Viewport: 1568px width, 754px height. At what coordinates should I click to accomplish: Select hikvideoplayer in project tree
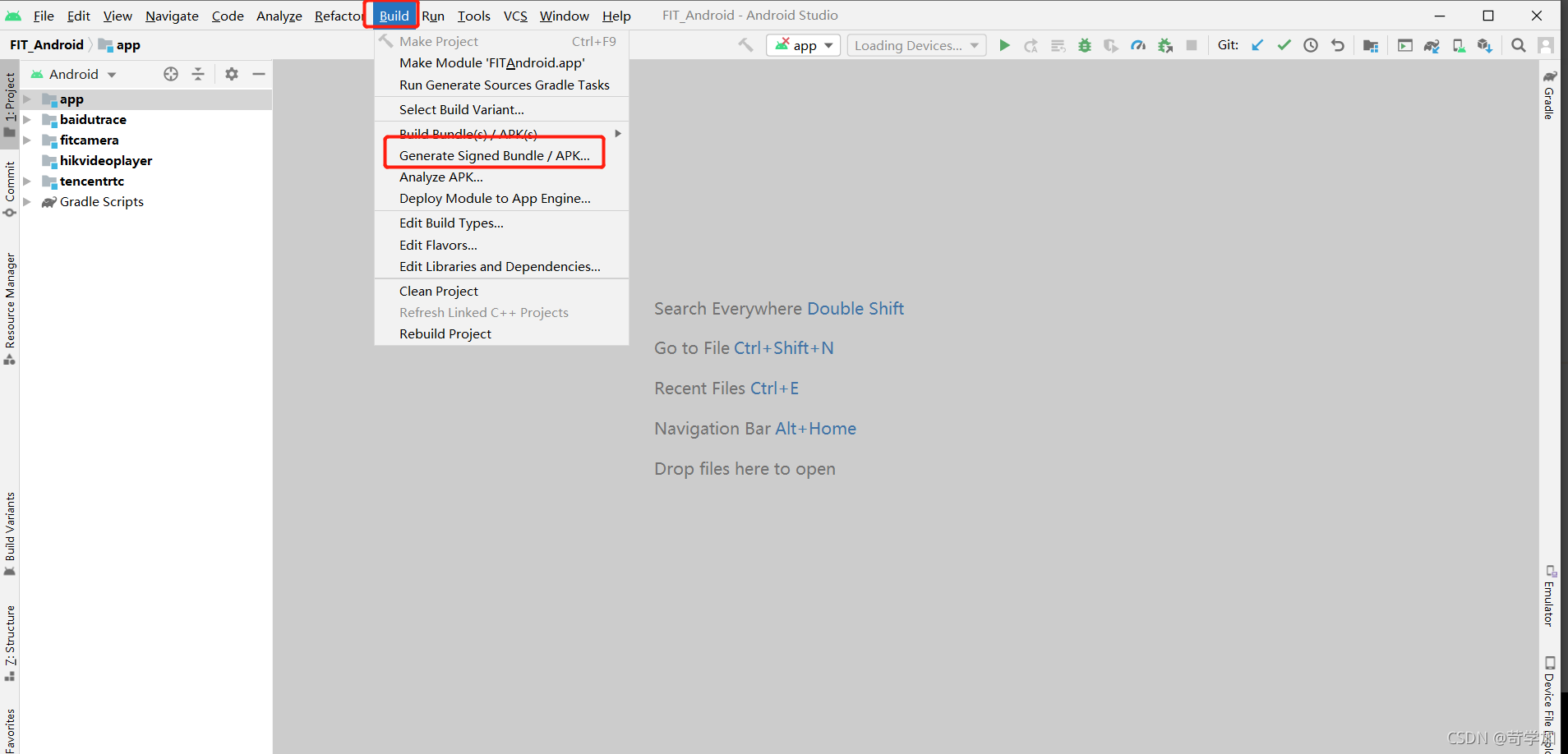click(x=106, y=161)
